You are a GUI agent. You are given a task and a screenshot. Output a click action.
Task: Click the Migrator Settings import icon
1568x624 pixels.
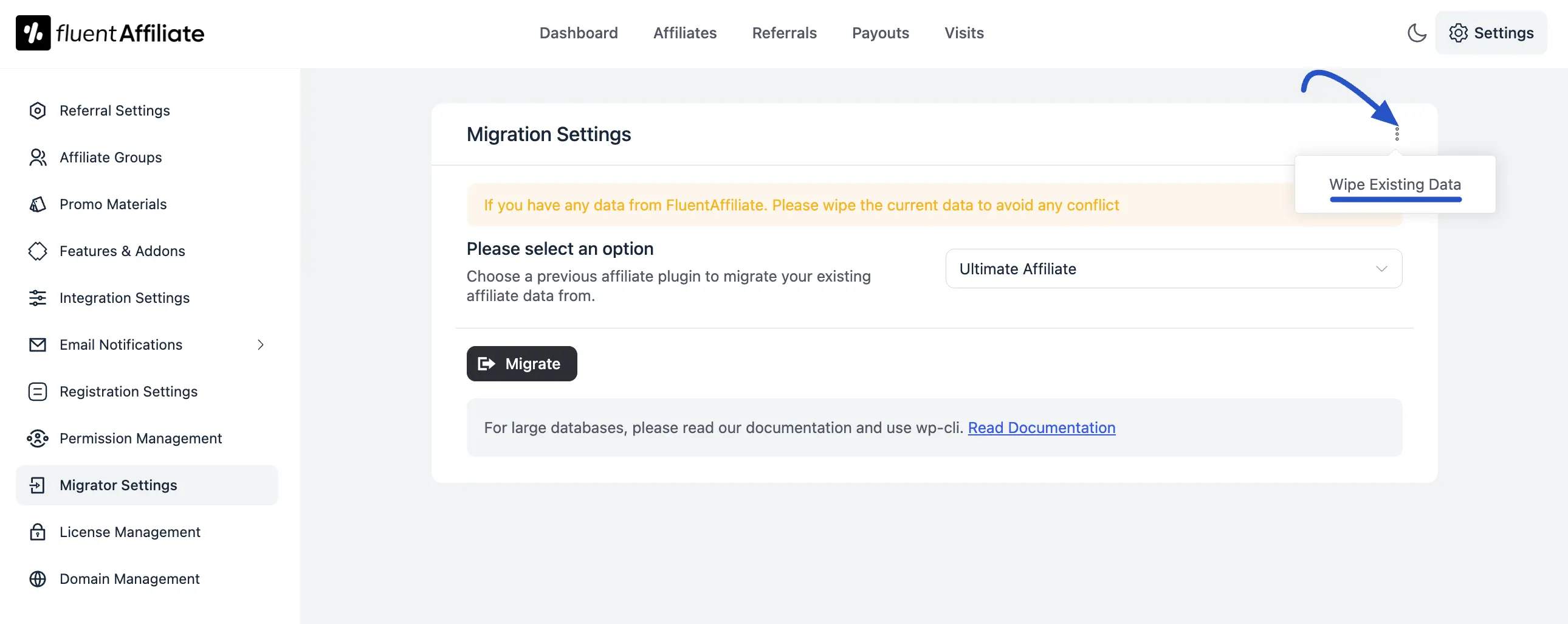(x=38, y=485)
